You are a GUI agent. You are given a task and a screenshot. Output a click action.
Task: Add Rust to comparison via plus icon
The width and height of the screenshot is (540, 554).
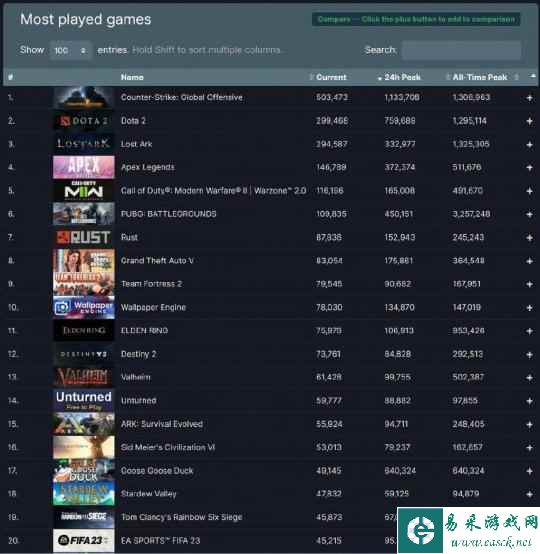[529, 237]
